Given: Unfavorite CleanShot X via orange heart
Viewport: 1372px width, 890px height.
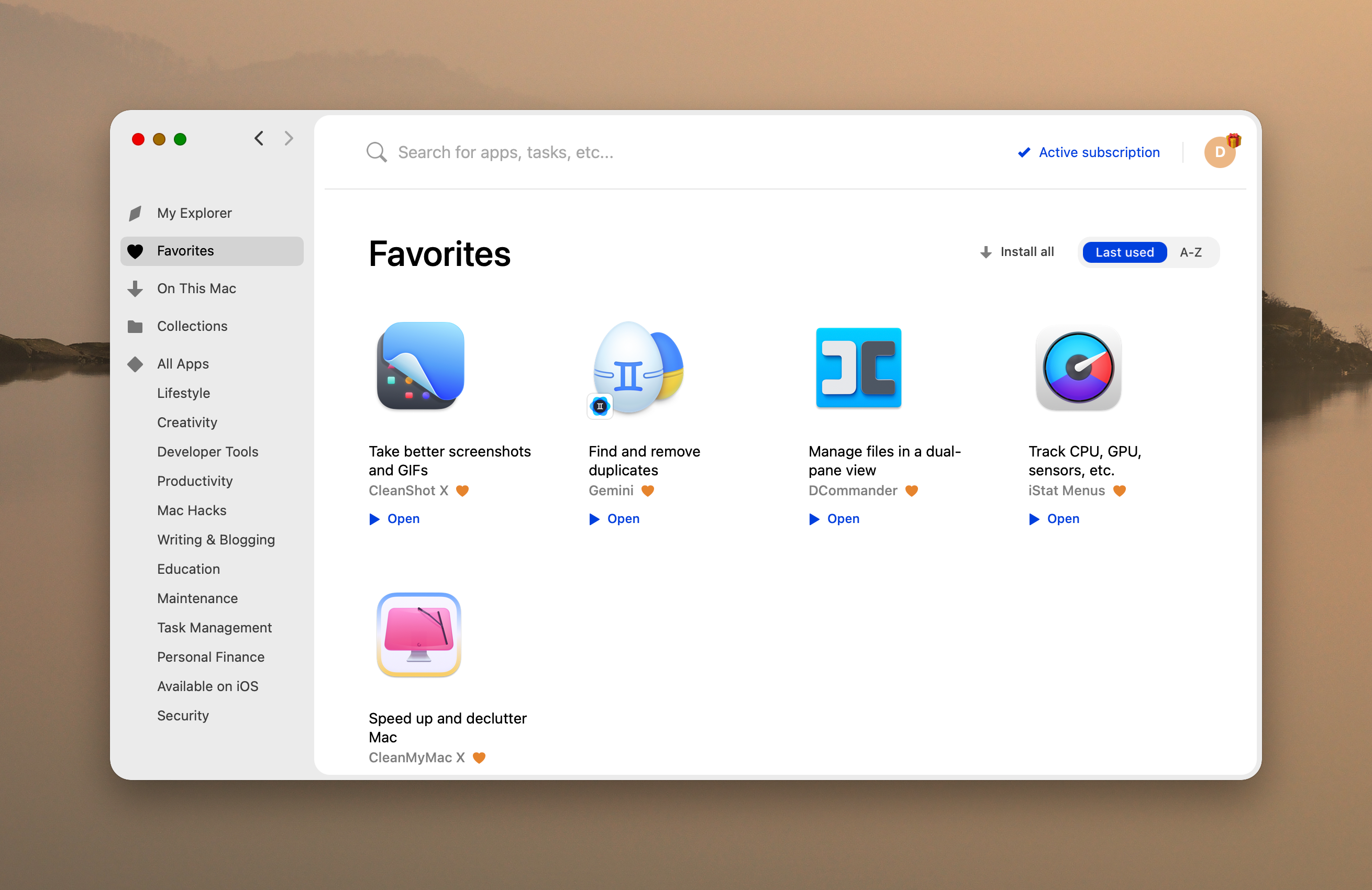Looking at the screenshot, I should tap(462, 491).
